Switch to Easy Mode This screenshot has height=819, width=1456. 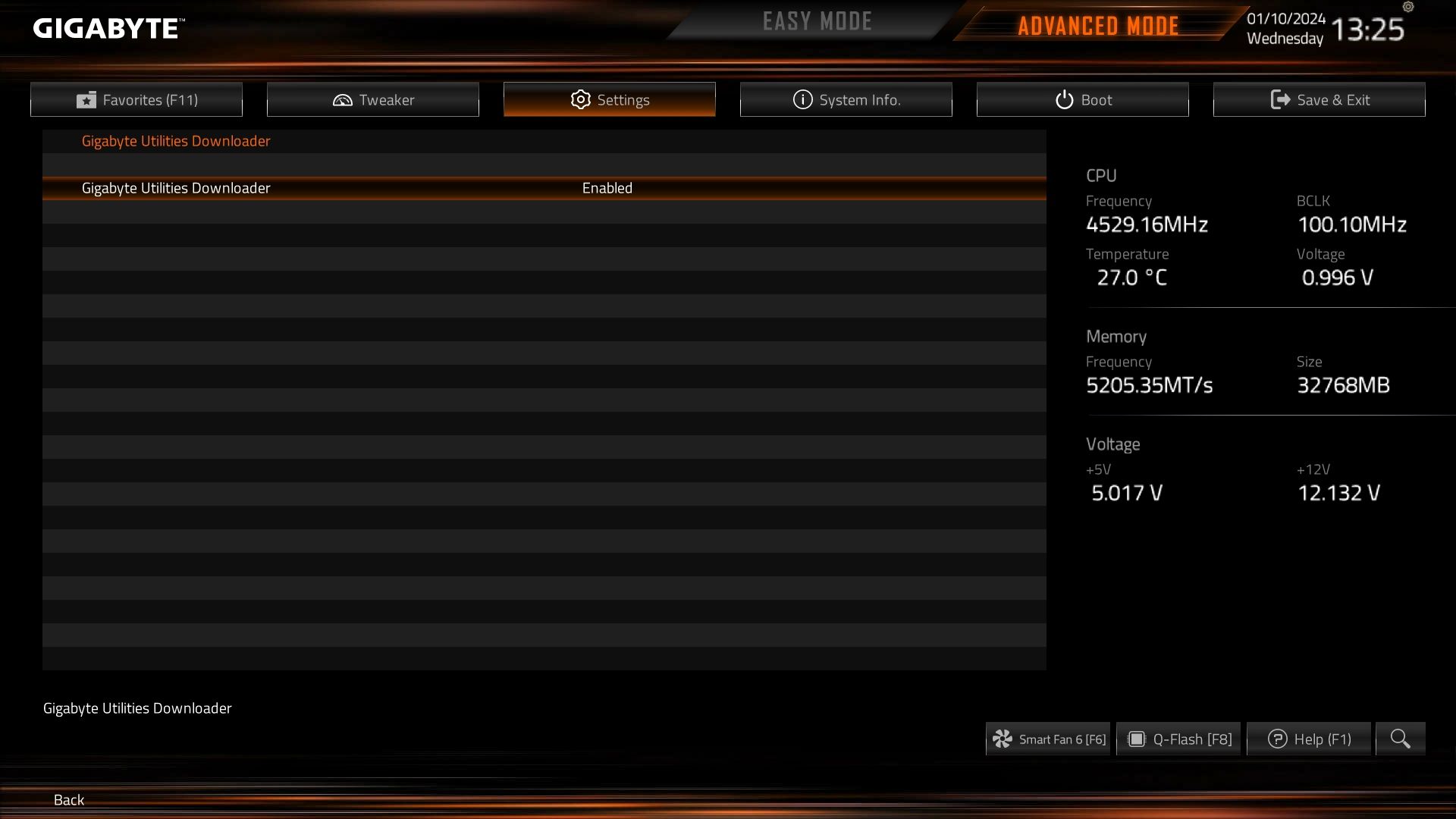tap(817, 21)
